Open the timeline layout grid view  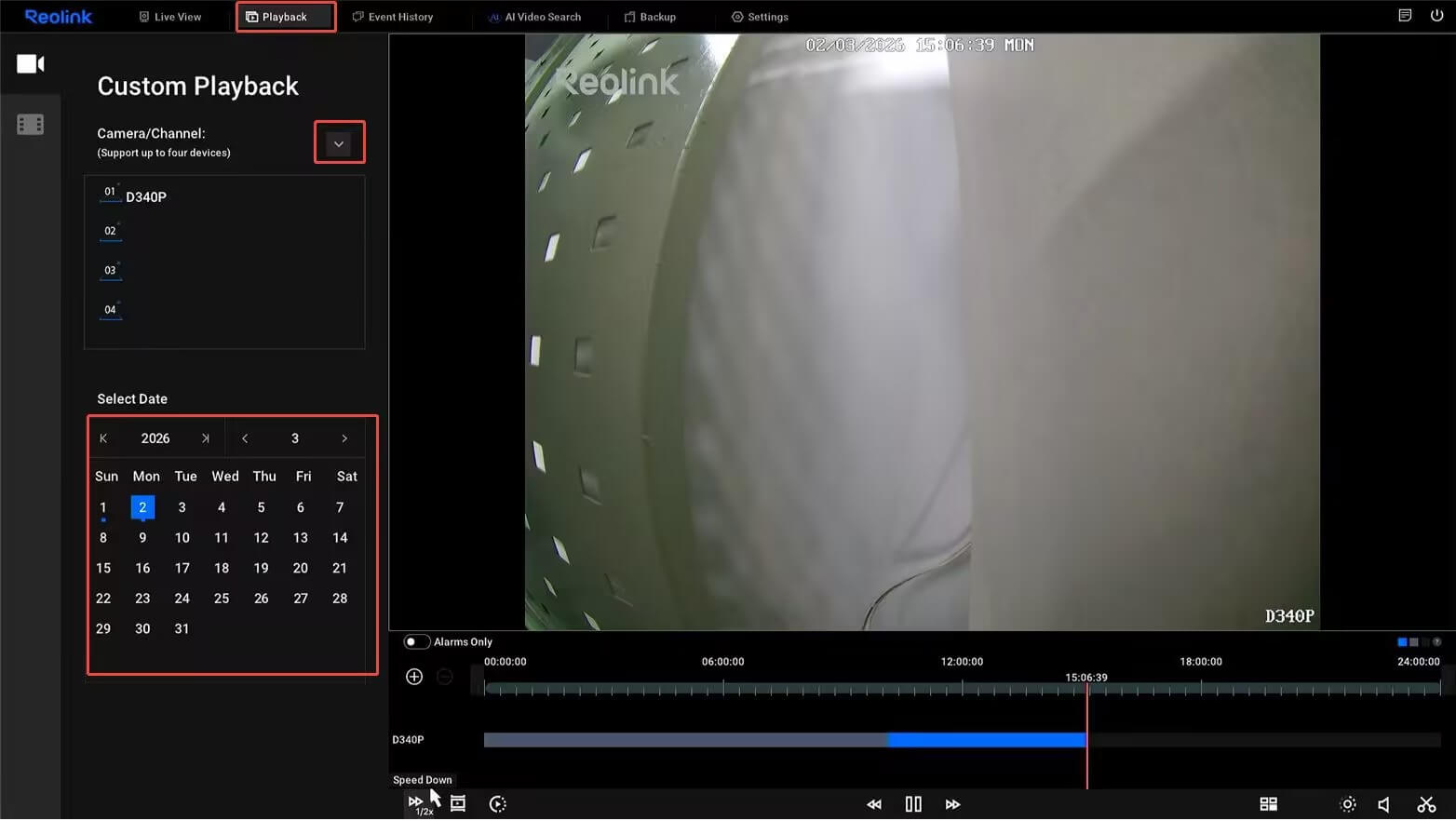pos(1268,803)
